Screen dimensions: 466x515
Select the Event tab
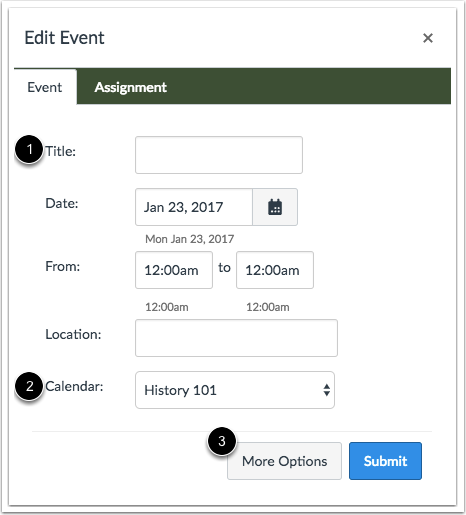tap(45, 87)
